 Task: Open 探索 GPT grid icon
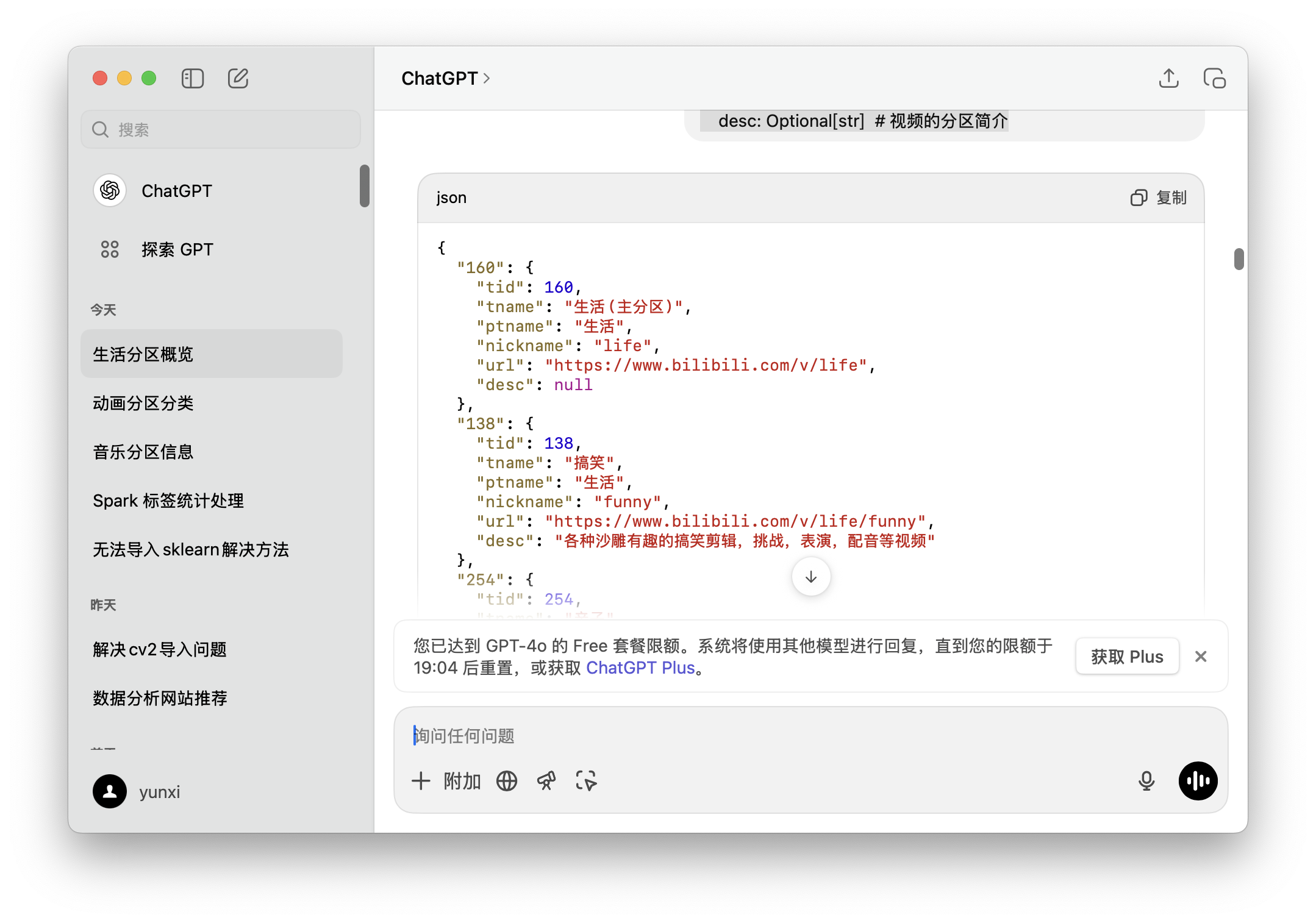click(x=110, y=249)
